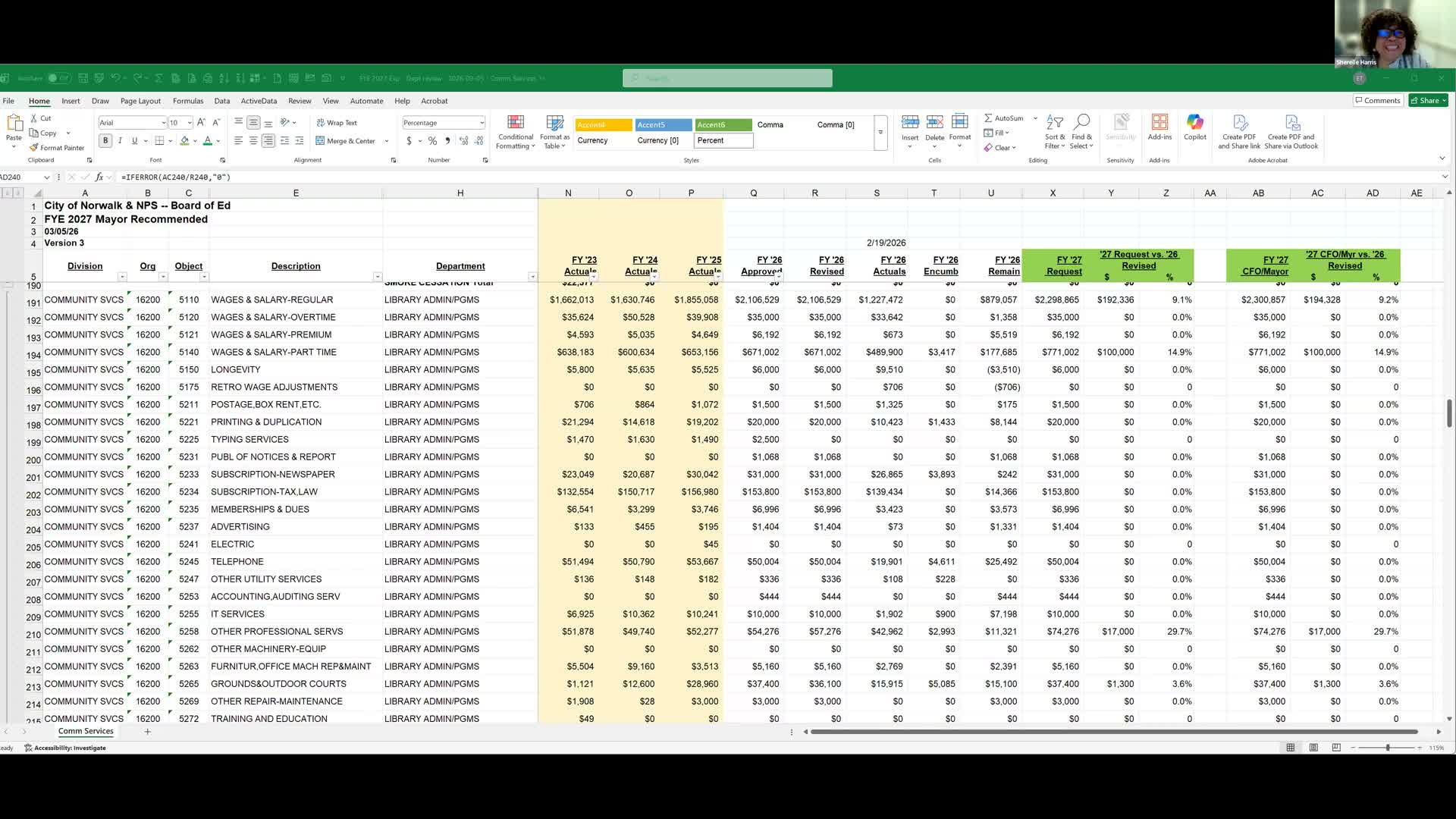Switch to the Page Layout tab

(x=140, y=101)
